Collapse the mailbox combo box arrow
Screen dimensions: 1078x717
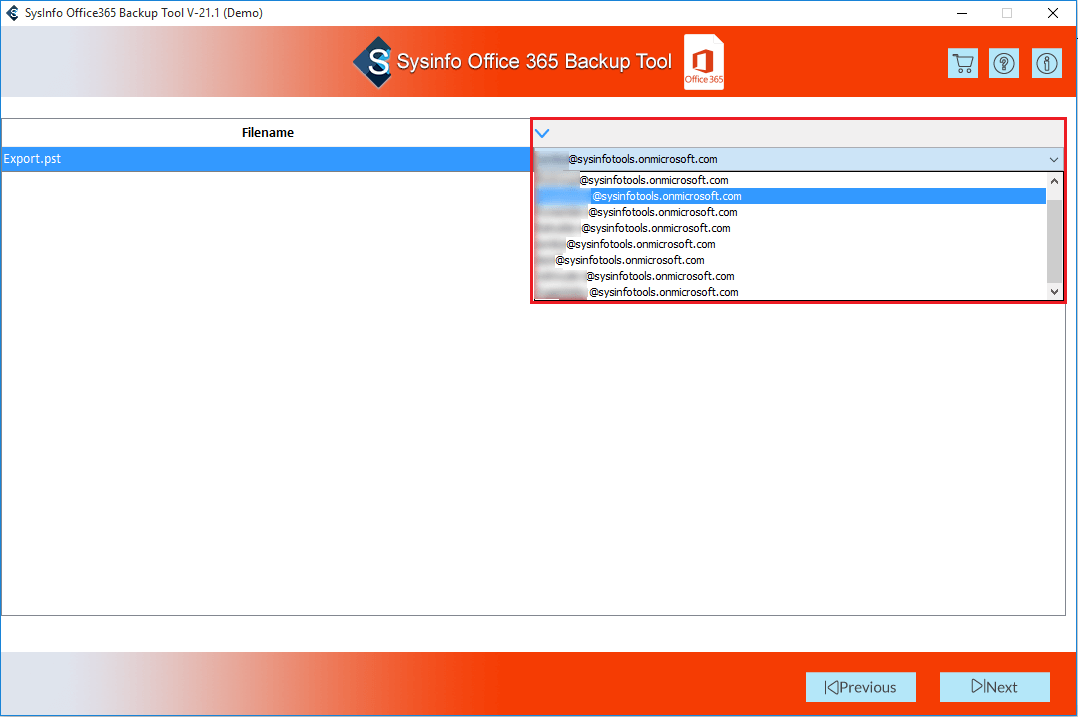tap(1053, 159)
